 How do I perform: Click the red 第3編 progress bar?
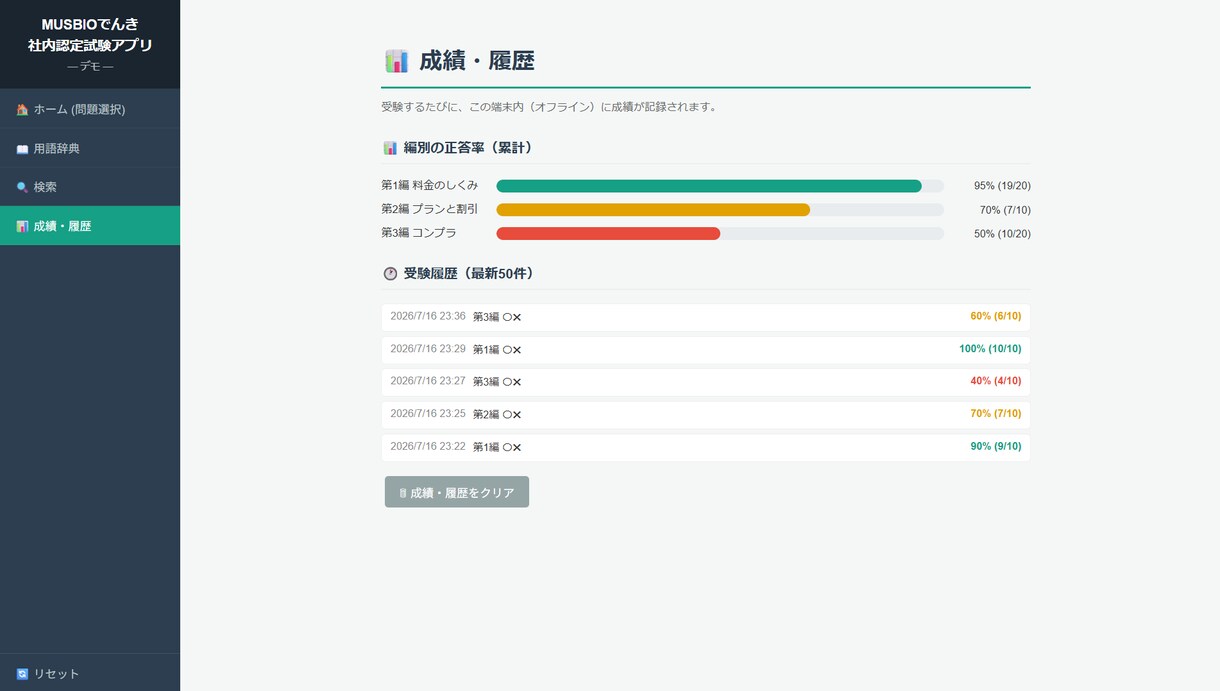(608, 234)
